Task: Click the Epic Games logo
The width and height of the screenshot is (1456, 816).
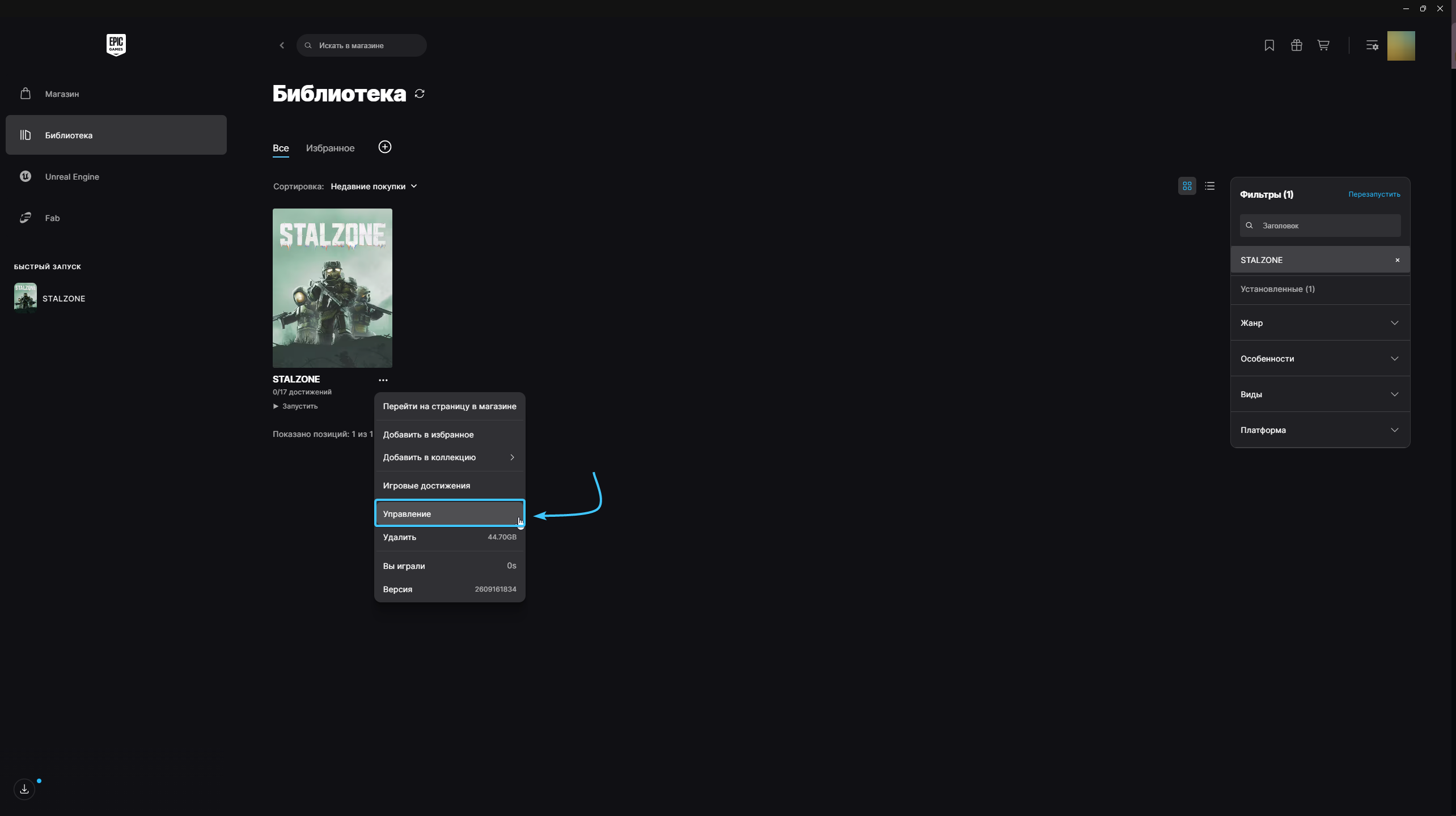Action: [116, 45]
